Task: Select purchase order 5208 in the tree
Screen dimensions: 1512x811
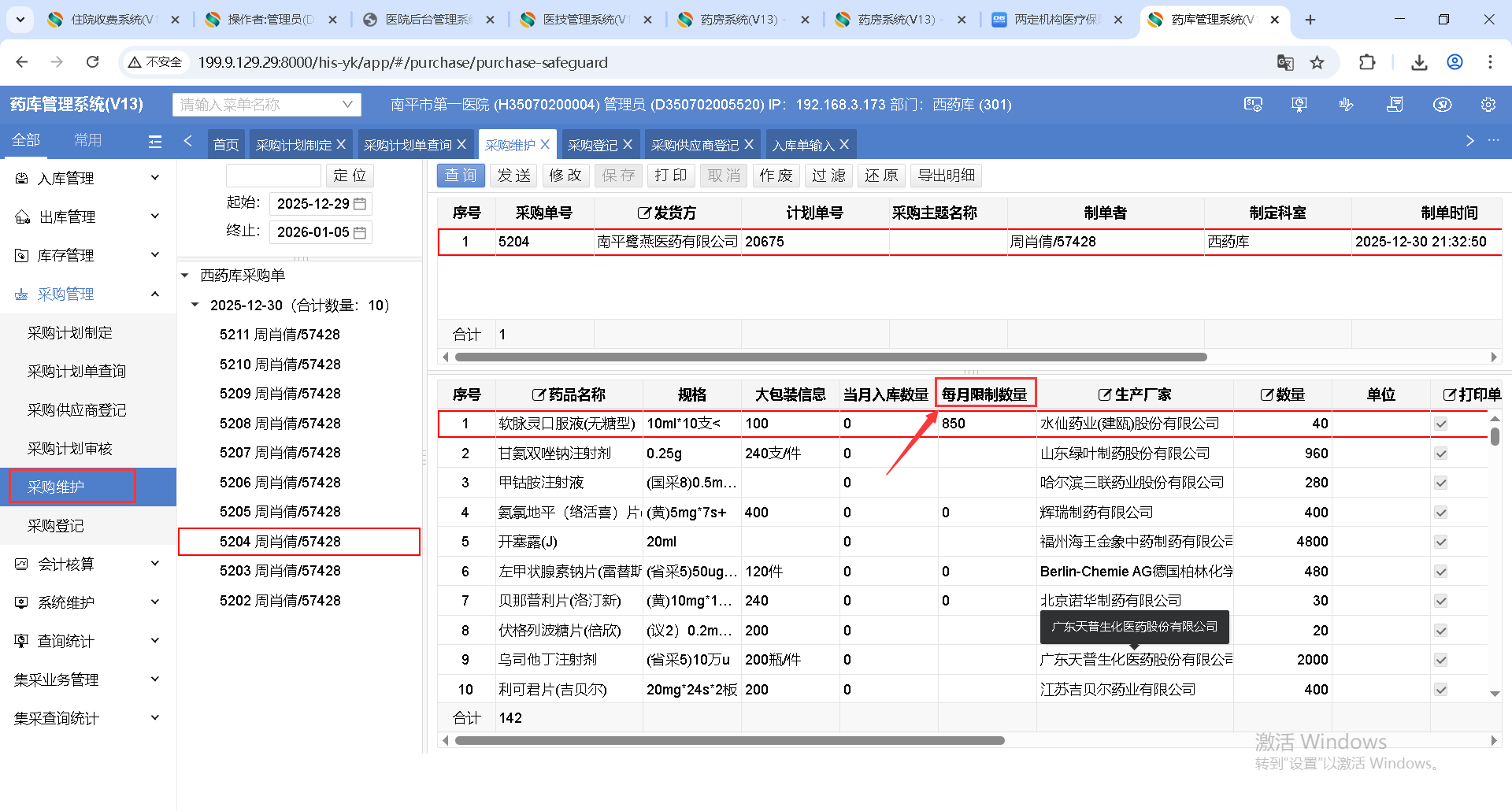Action: click(280, 424)
